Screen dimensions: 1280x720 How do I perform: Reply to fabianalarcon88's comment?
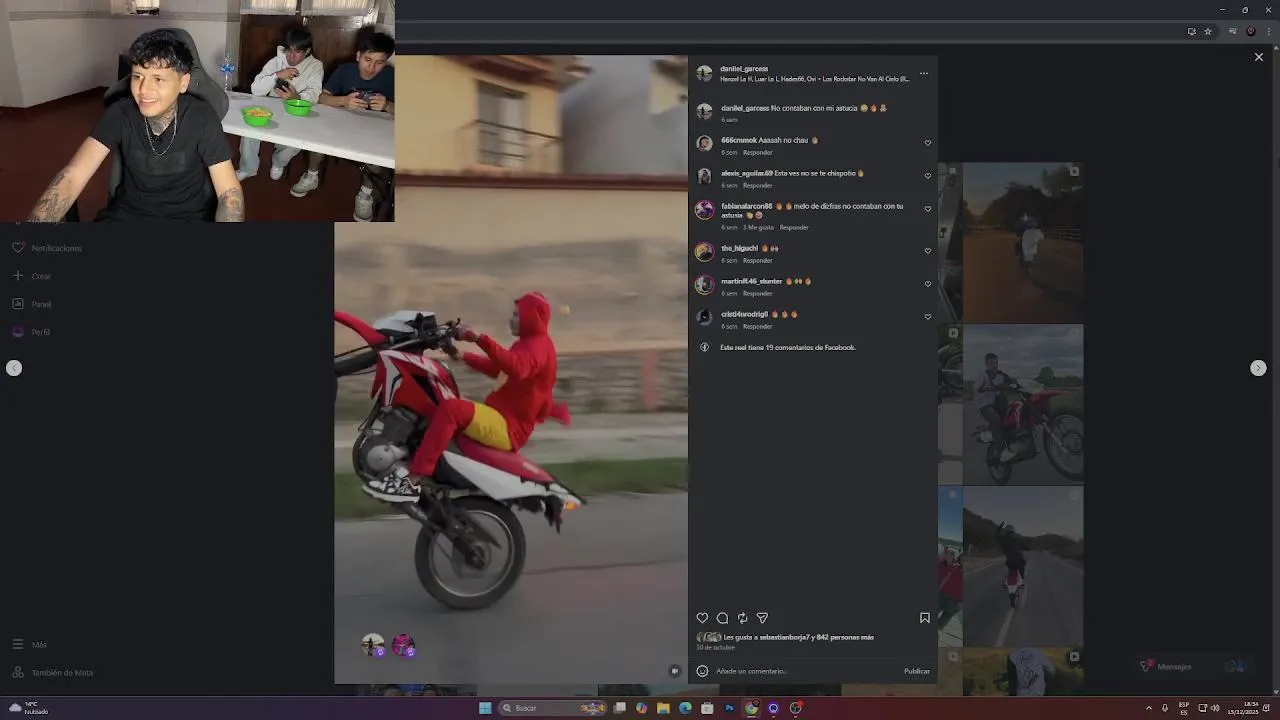click(x=794, y=227)
